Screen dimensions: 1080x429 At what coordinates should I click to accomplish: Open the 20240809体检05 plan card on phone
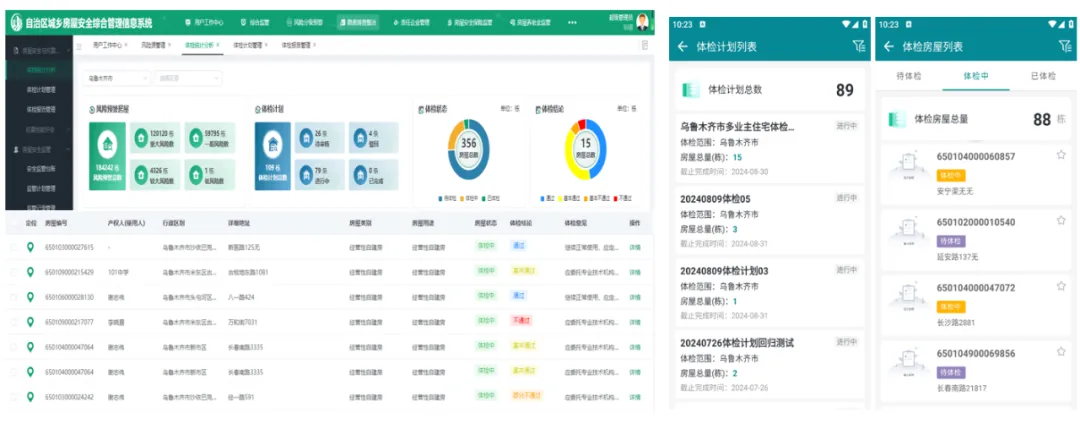[769, 221]
